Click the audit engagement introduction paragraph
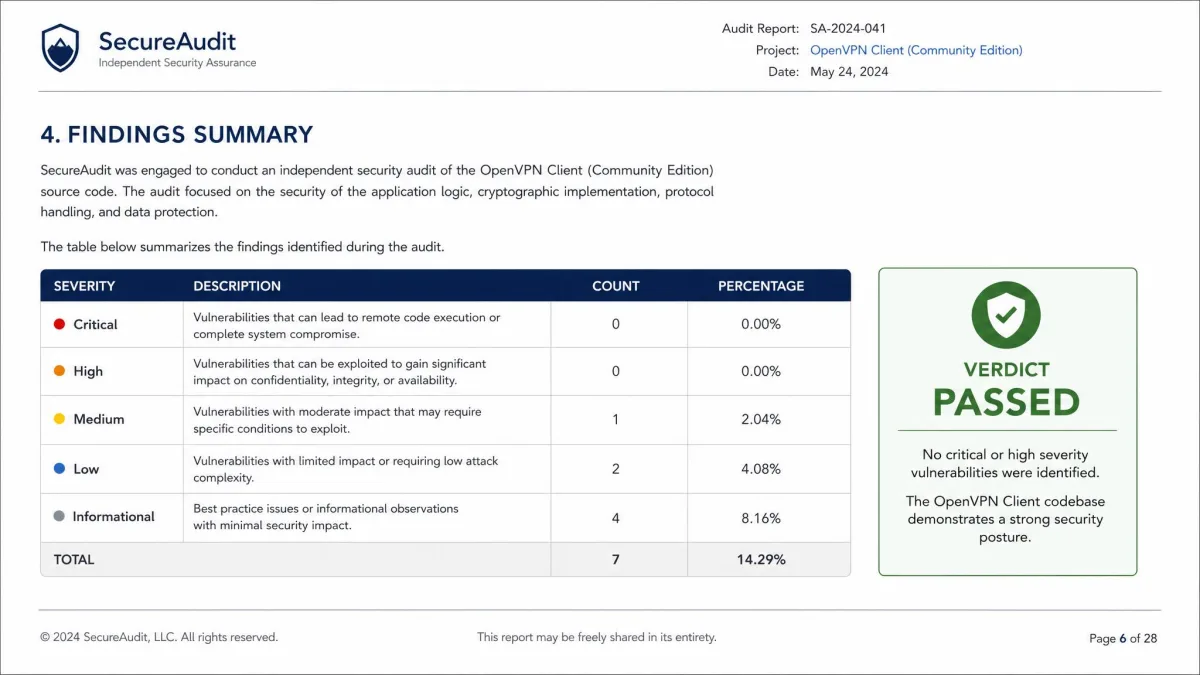Image resolution: width=1200 pixels, height=675 pixels. click(x=377, y=191)
